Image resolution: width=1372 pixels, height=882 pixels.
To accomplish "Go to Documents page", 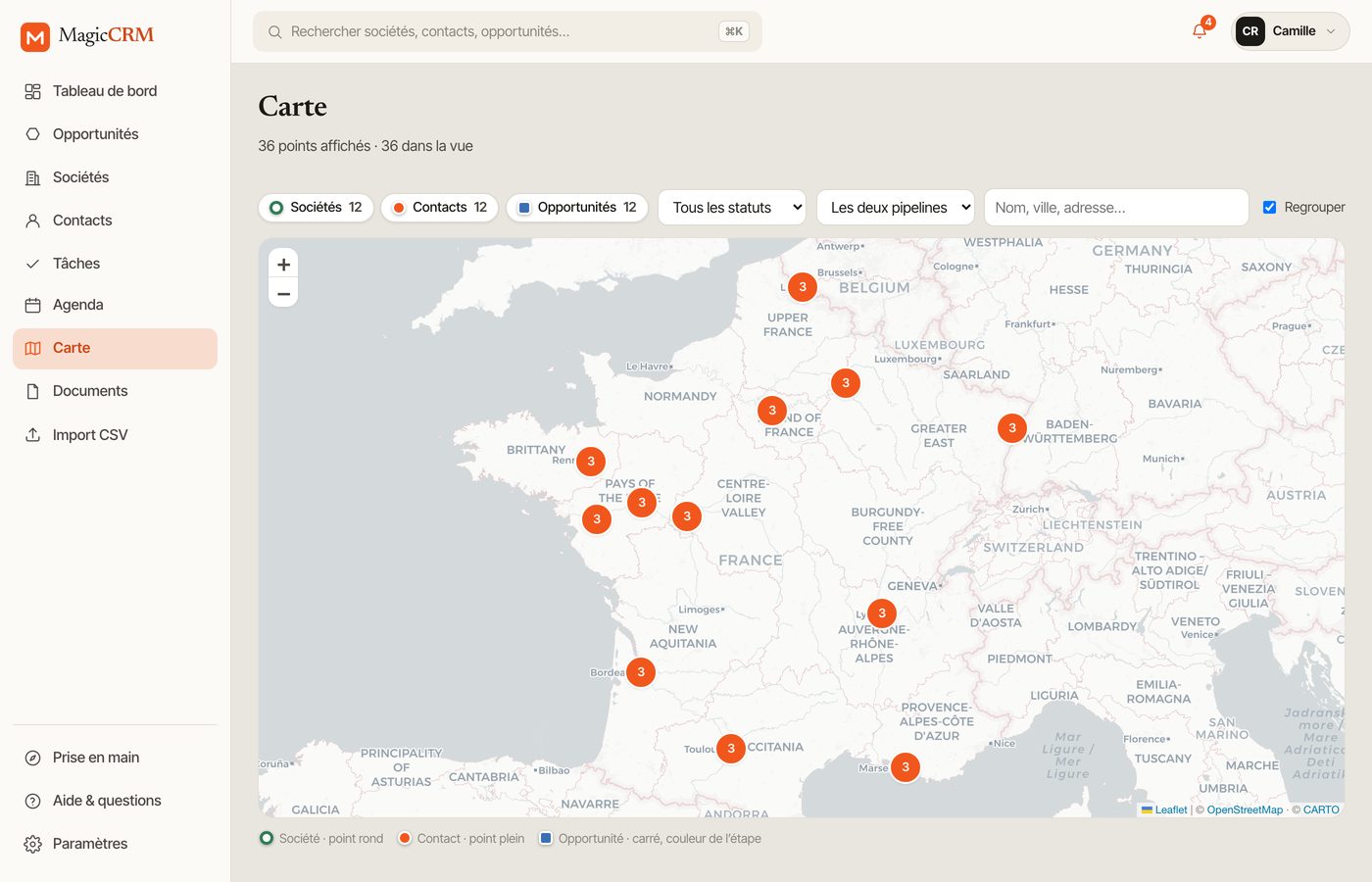I will click(x=115, y=391).
